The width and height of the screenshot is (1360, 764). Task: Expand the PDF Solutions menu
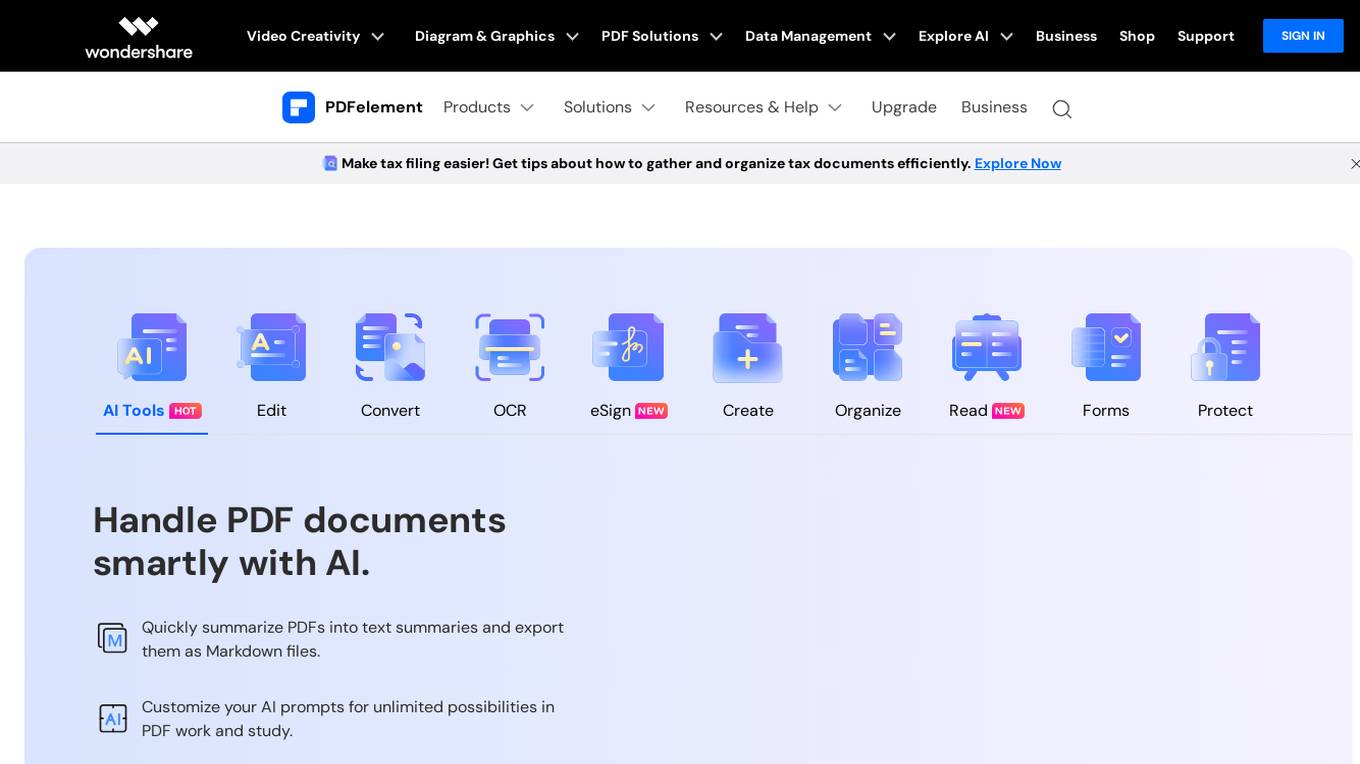(662, 36)
